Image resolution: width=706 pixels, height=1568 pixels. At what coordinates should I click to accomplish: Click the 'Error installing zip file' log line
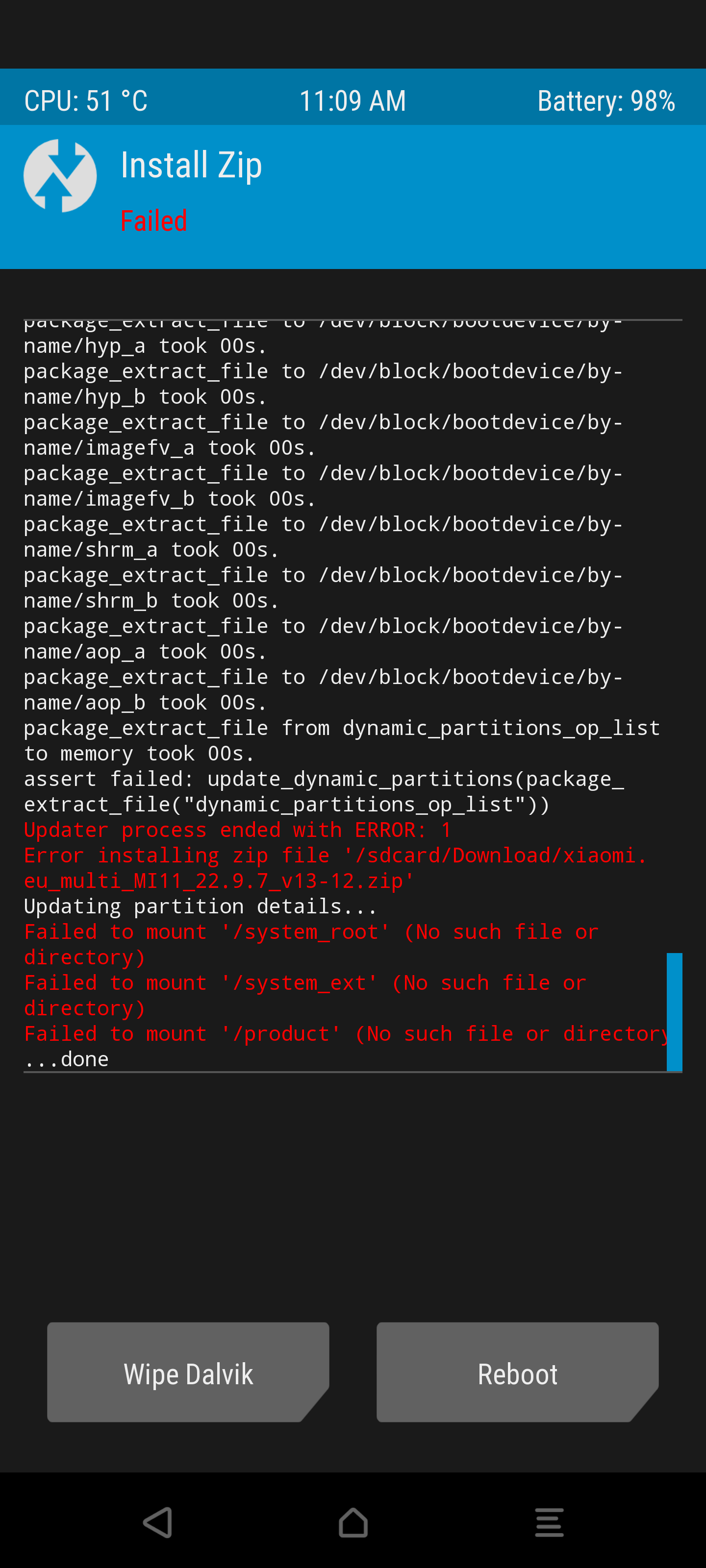click(335, 868)
